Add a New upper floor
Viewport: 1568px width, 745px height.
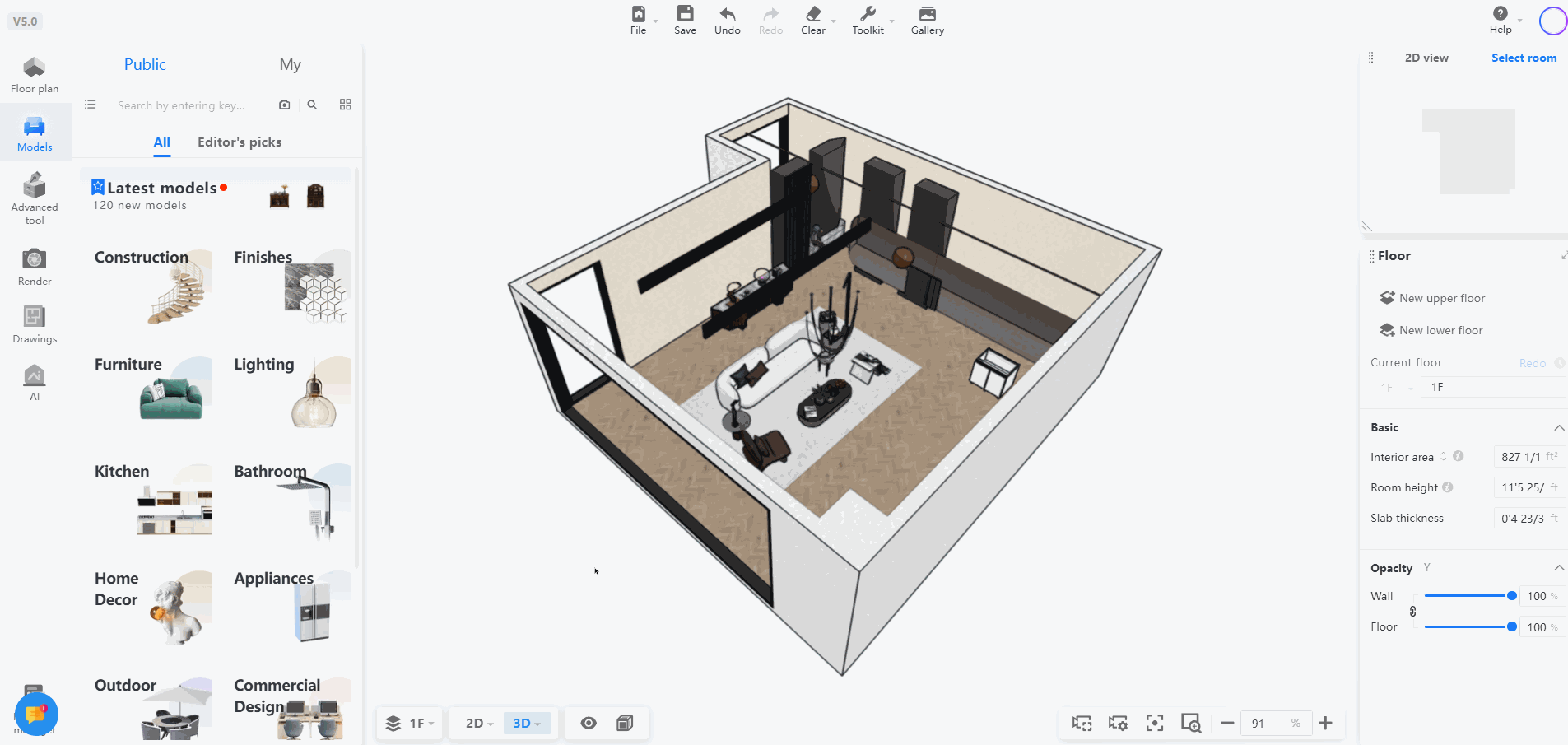(x=1433, y=298)
